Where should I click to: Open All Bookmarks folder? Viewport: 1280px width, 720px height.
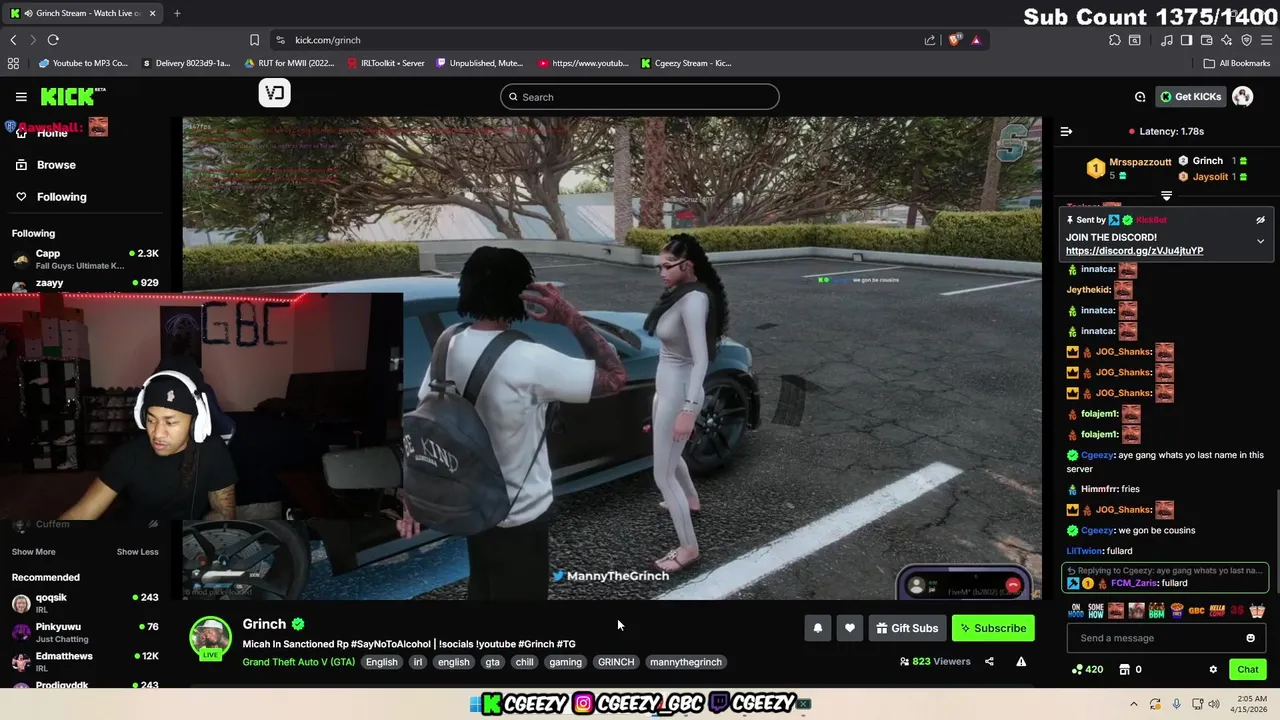(x=1237, y=63)
